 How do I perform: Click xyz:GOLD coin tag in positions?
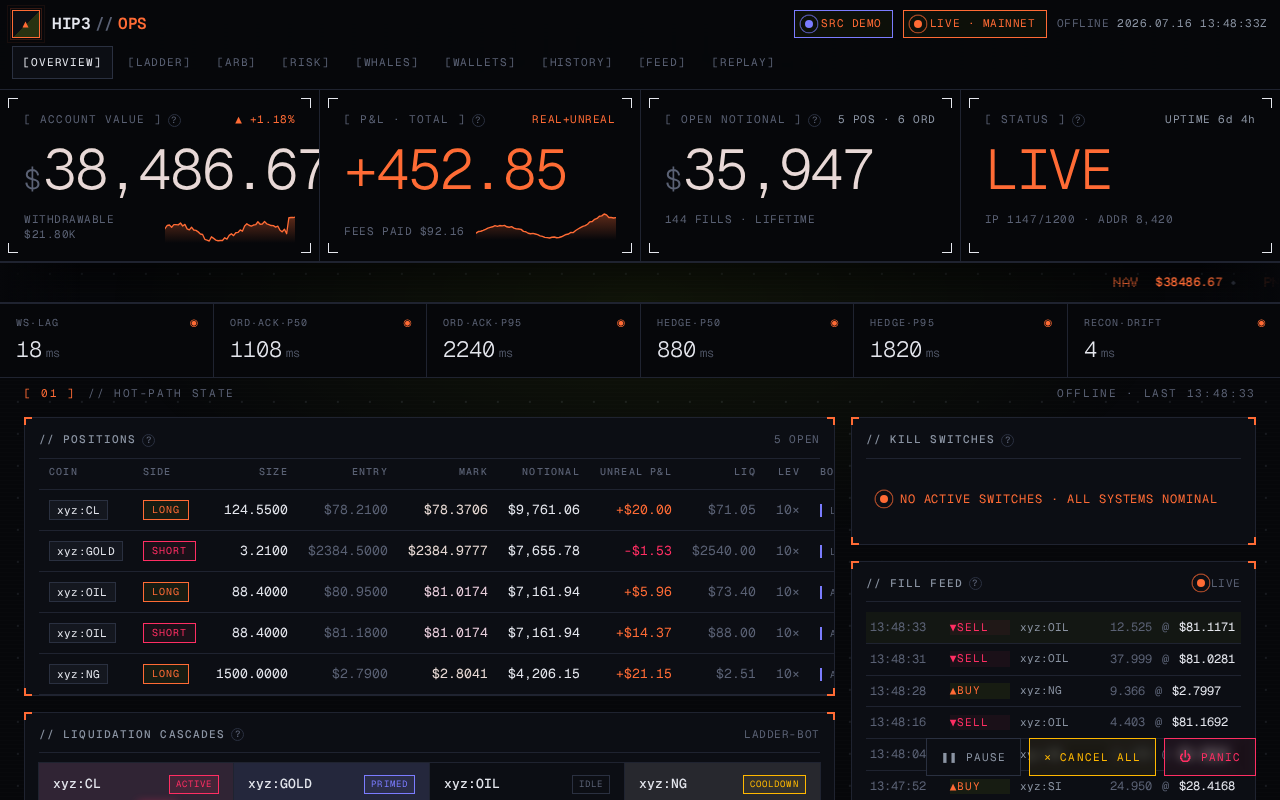86,551
